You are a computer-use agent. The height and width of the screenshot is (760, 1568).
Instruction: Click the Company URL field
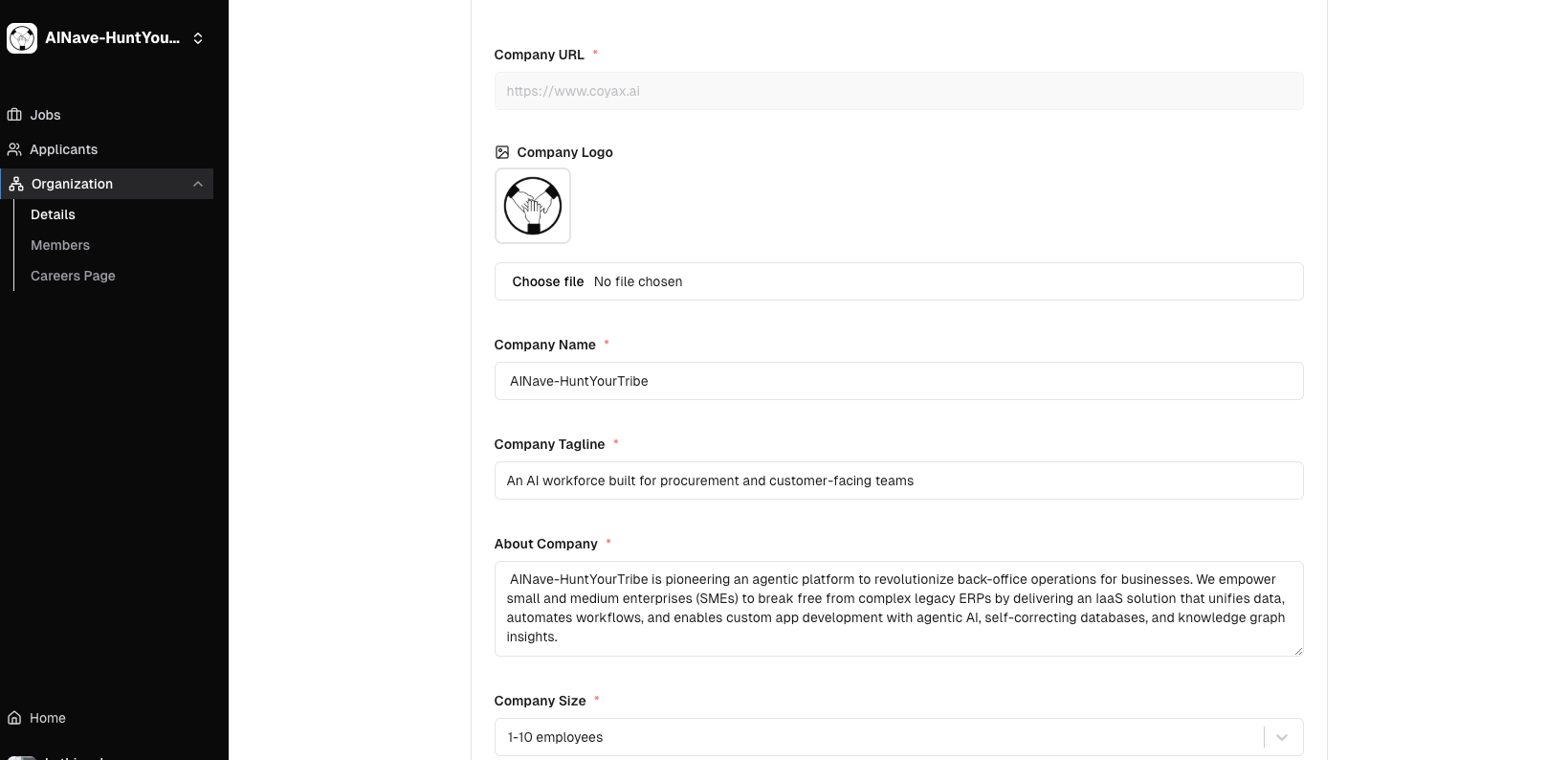tap(898, 91)
